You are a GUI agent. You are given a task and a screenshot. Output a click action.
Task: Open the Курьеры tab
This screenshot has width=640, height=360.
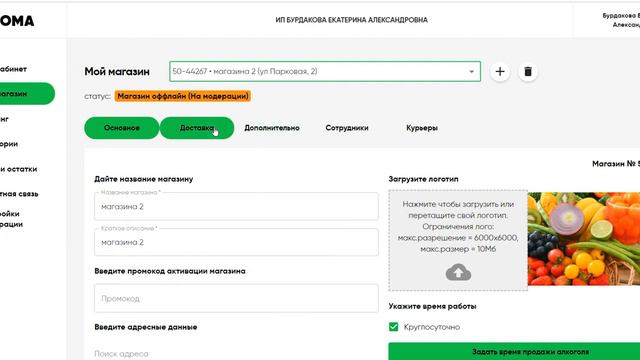click(x=422, y=128)
